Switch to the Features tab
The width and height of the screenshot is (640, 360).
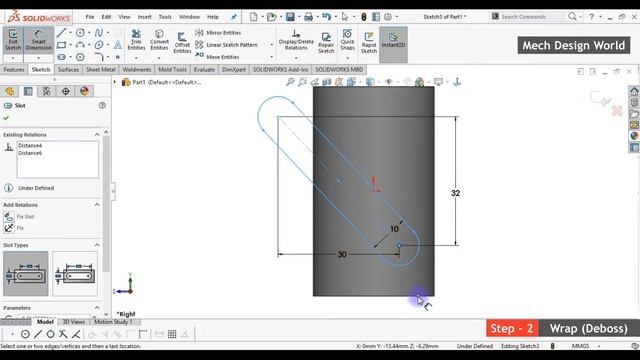point(14,69)
